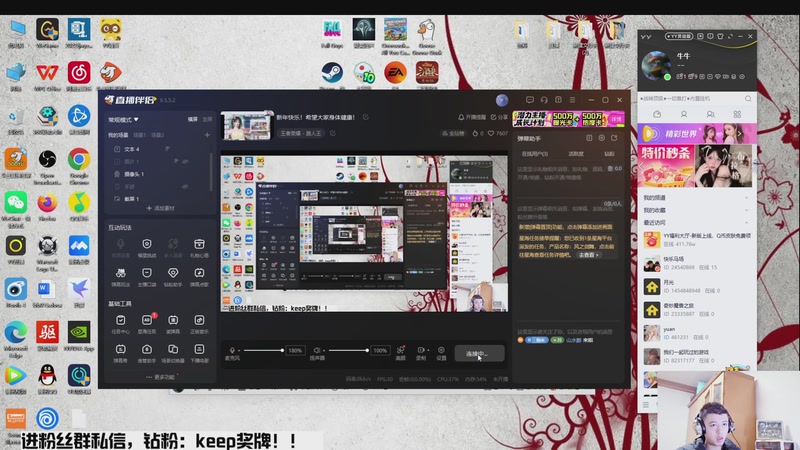Open the headset support icon in title bar
Viewport: 800px width, 450px height.
pyautogui.click(x=544, y=100)
